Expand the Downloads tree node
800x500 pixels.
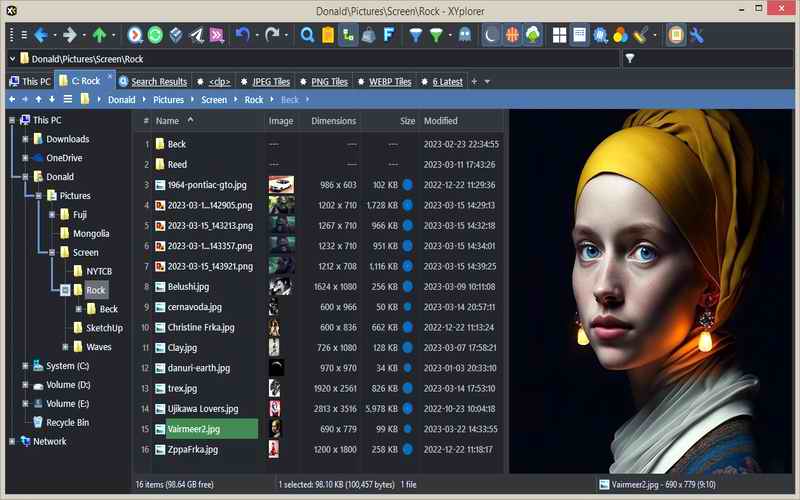(25, 139)
